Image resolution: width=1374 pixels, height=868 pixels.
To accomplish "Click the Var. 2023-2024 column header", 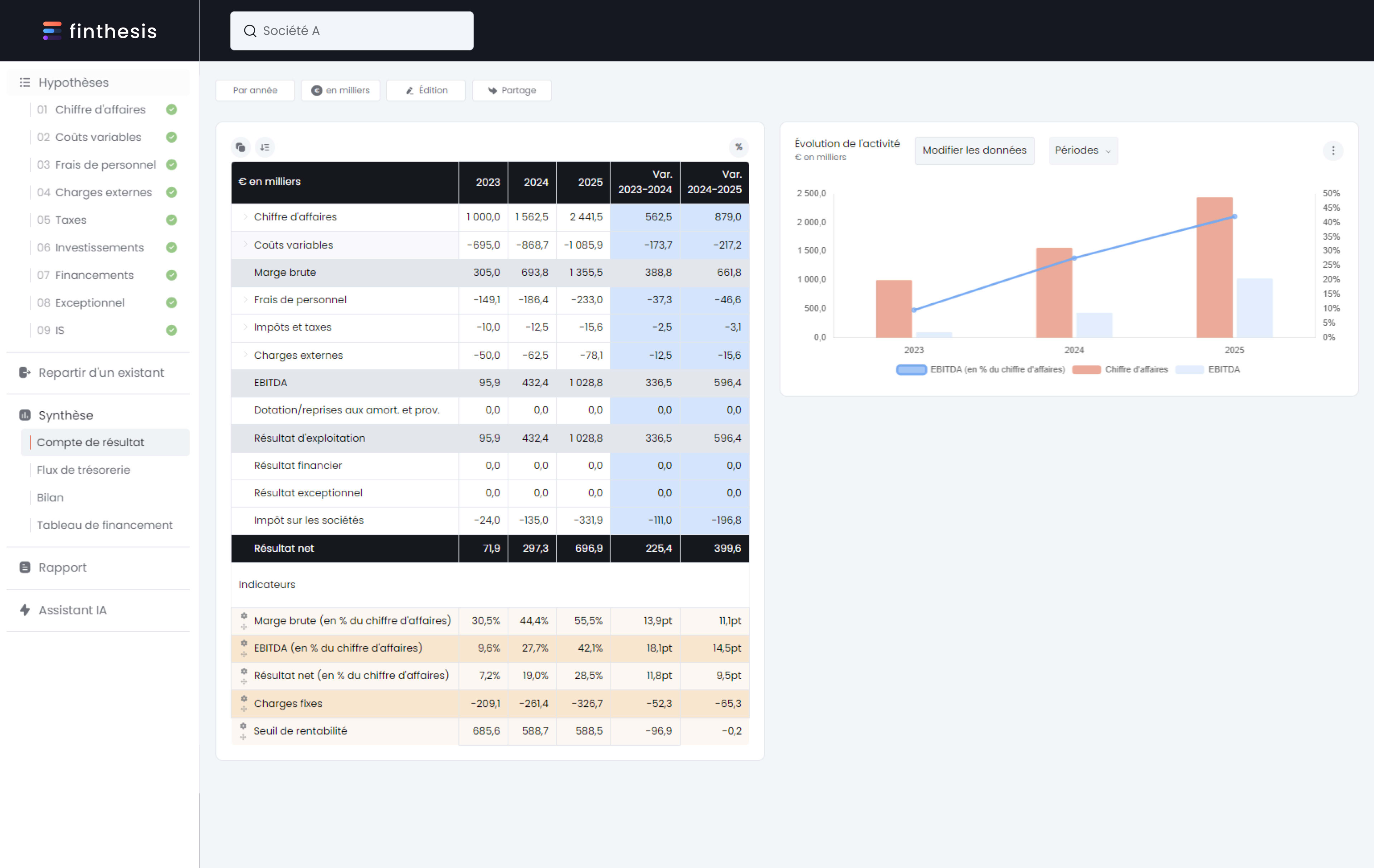I will pyautogui.click(x=645, y=182).
